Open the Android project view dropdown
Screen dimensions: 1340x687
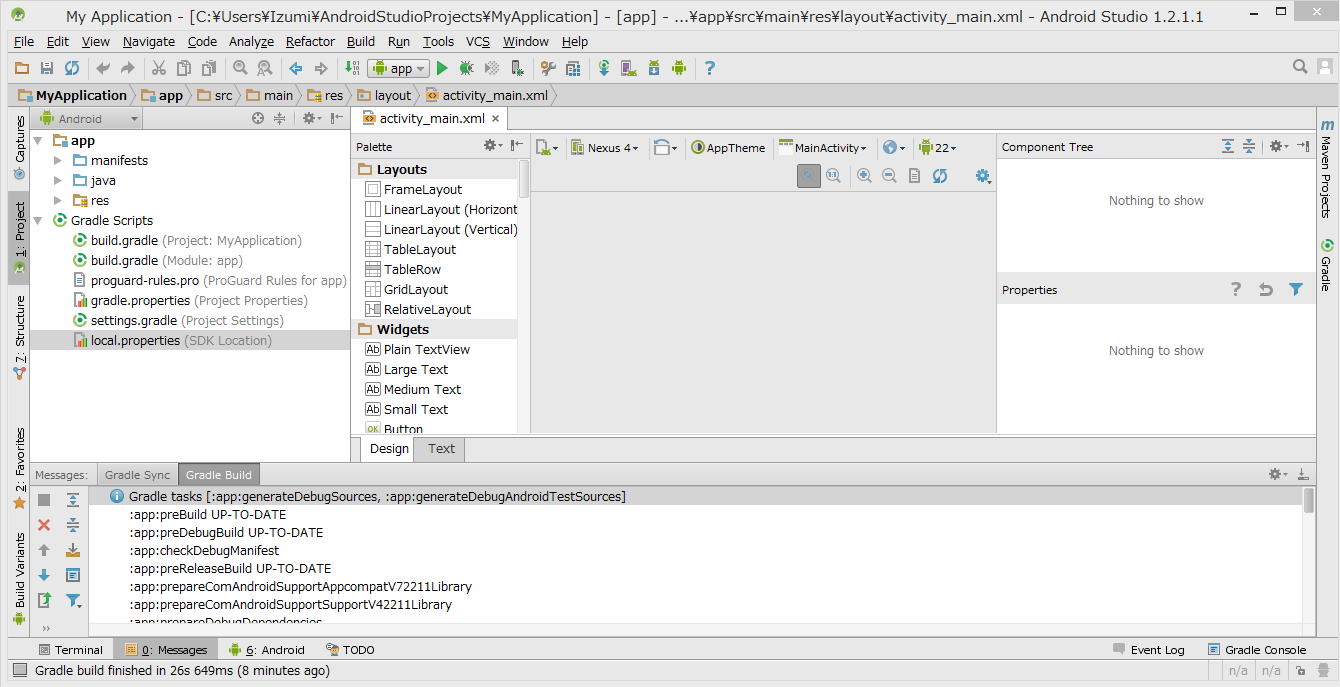89,118
